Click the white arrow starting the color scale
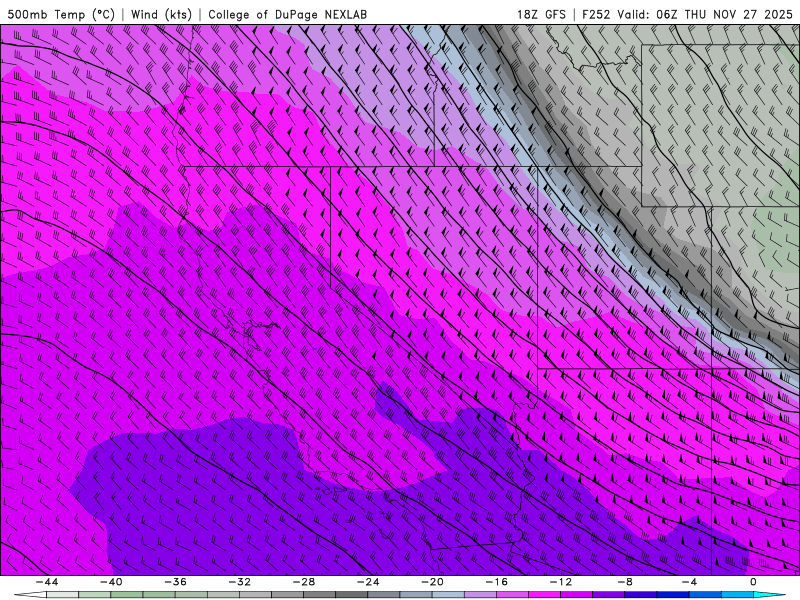This screenshot has height=600, width=800. 30,595
